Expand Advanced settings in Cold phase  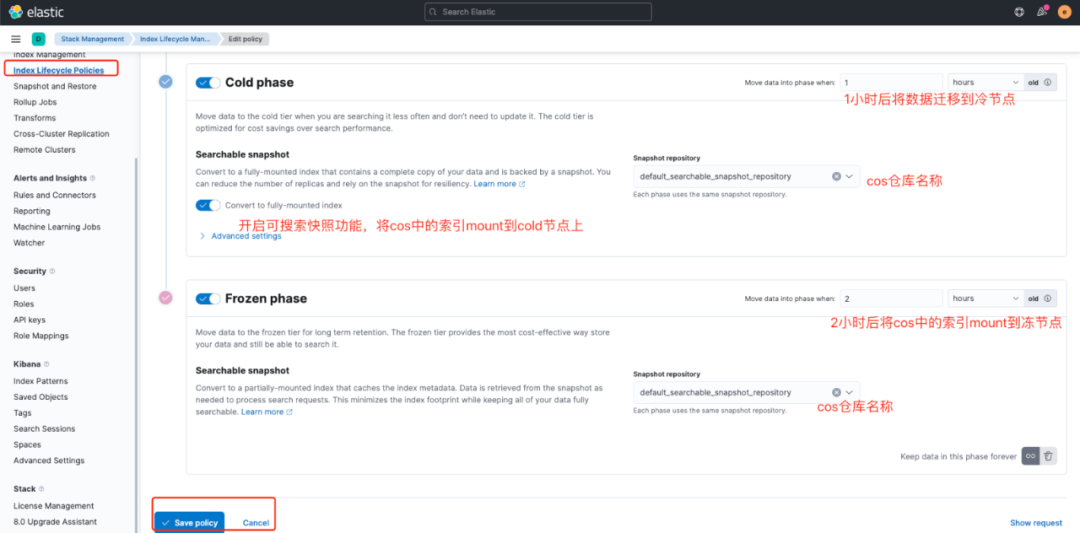(245, 236)
